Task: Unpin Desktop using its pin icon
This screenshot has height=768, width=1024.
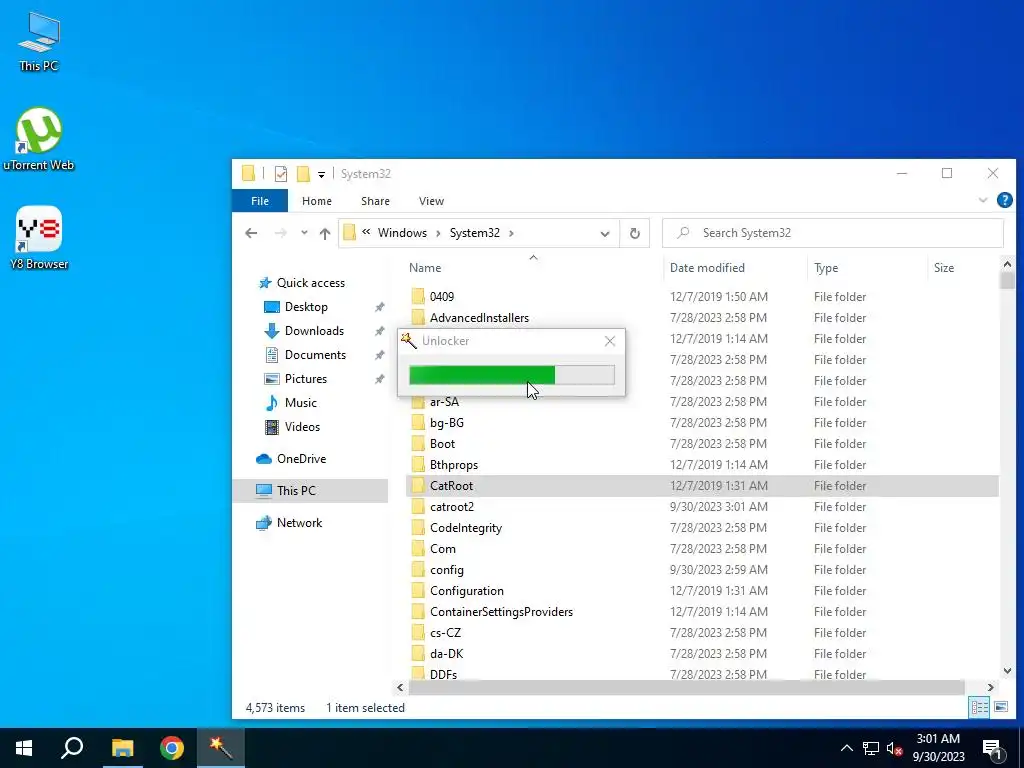Action: coord(379,308)
